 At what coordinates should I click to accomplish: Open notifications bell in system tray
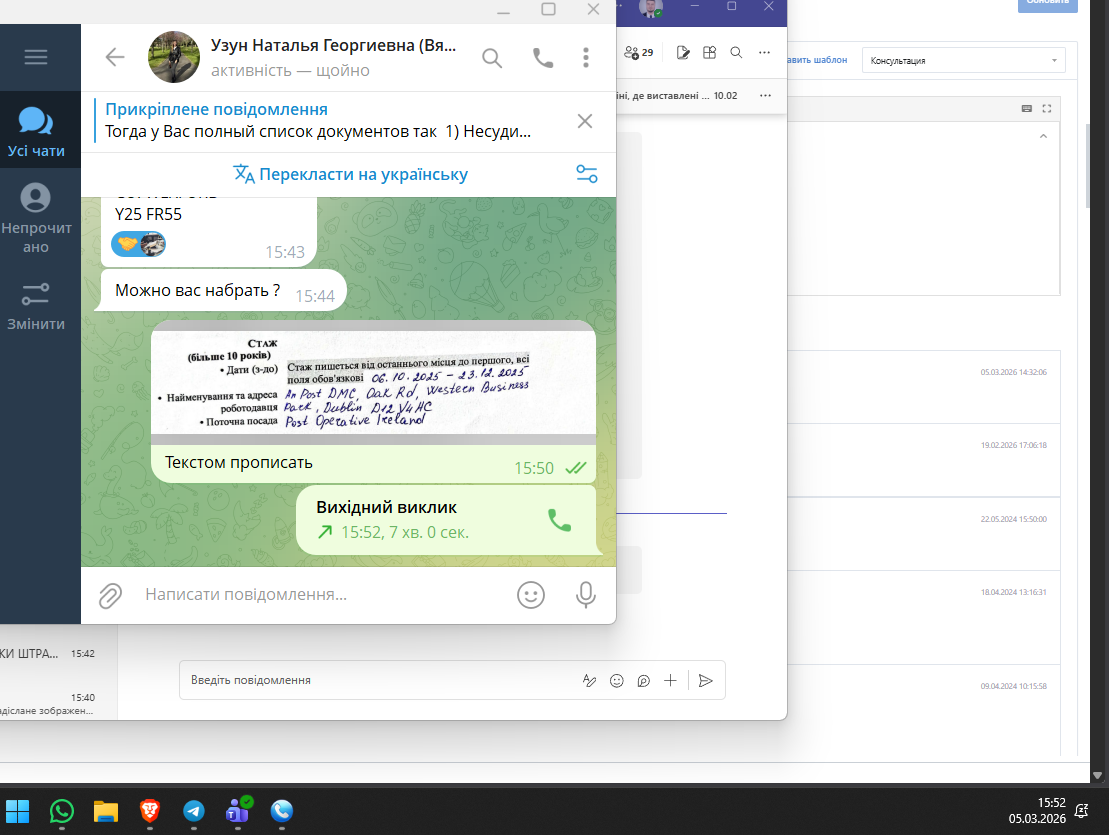pyautogui.click(x=1081, y=811)
